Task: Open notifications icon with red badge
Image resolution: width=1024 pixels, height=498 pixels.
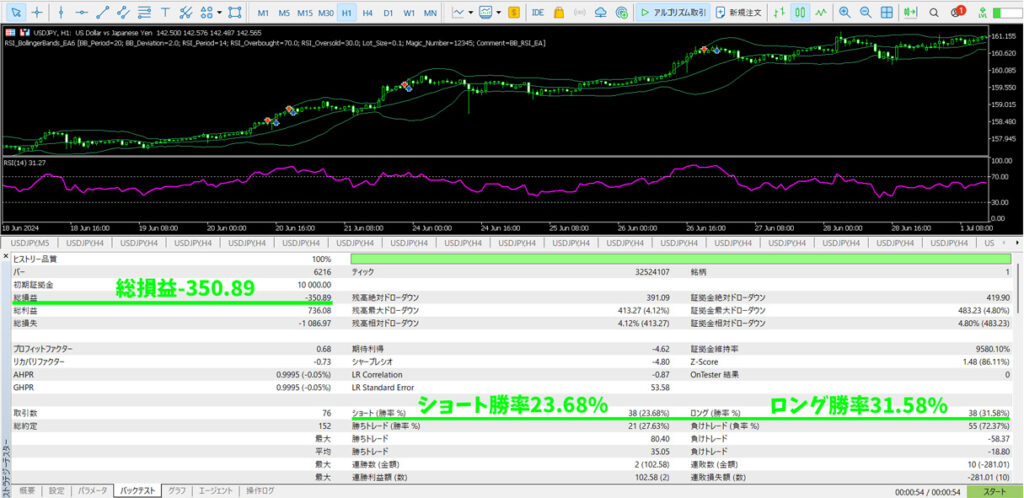Action: click(x=957, y=12)
